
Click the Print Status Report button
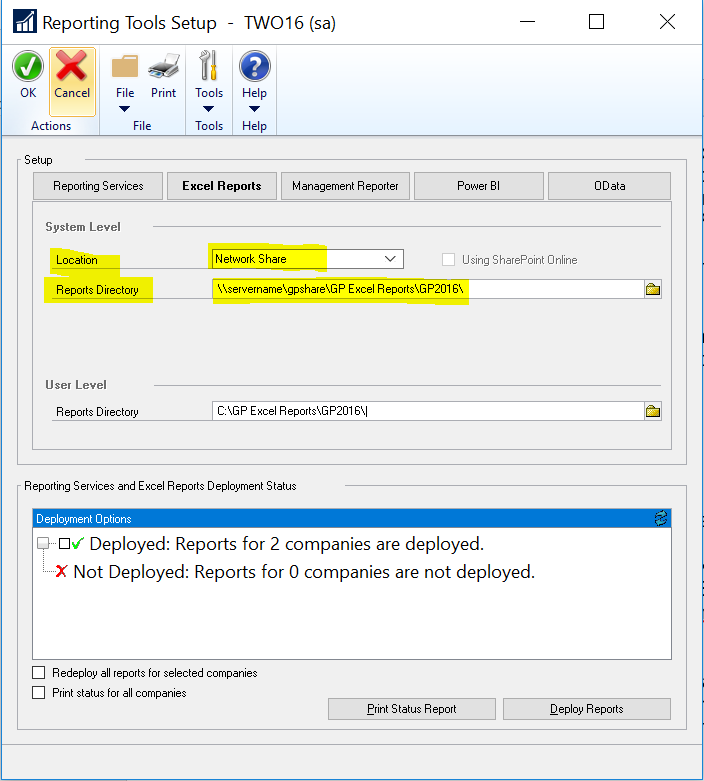[x=411, y=709]
